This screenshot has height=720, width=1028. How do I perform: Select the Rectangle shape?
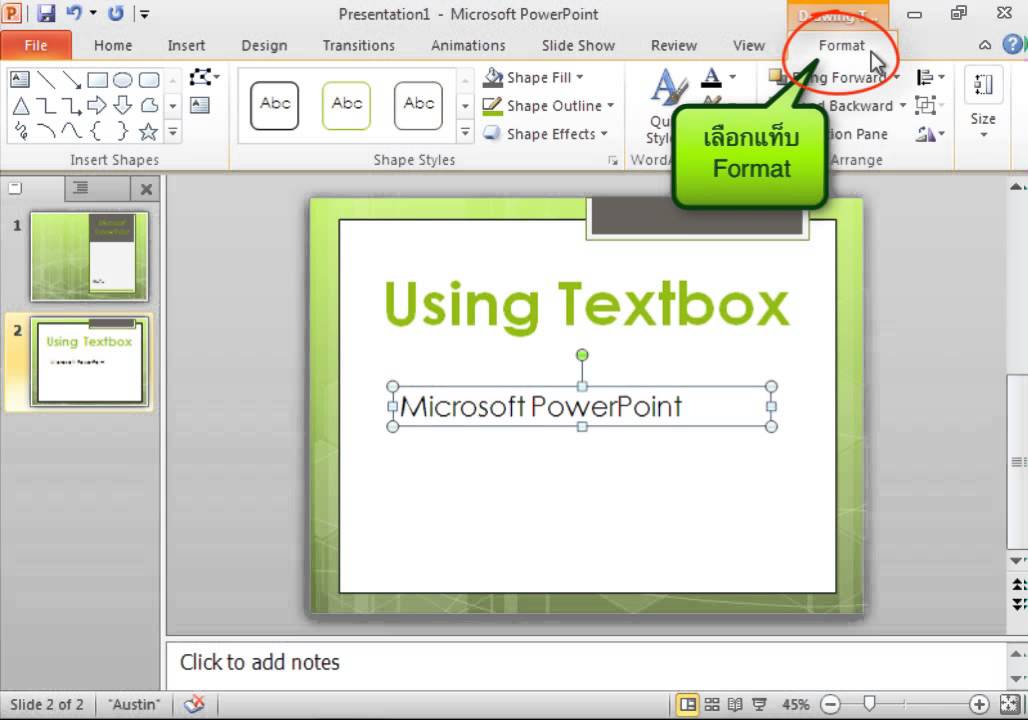pyautogui.click(x=97, y=80)
